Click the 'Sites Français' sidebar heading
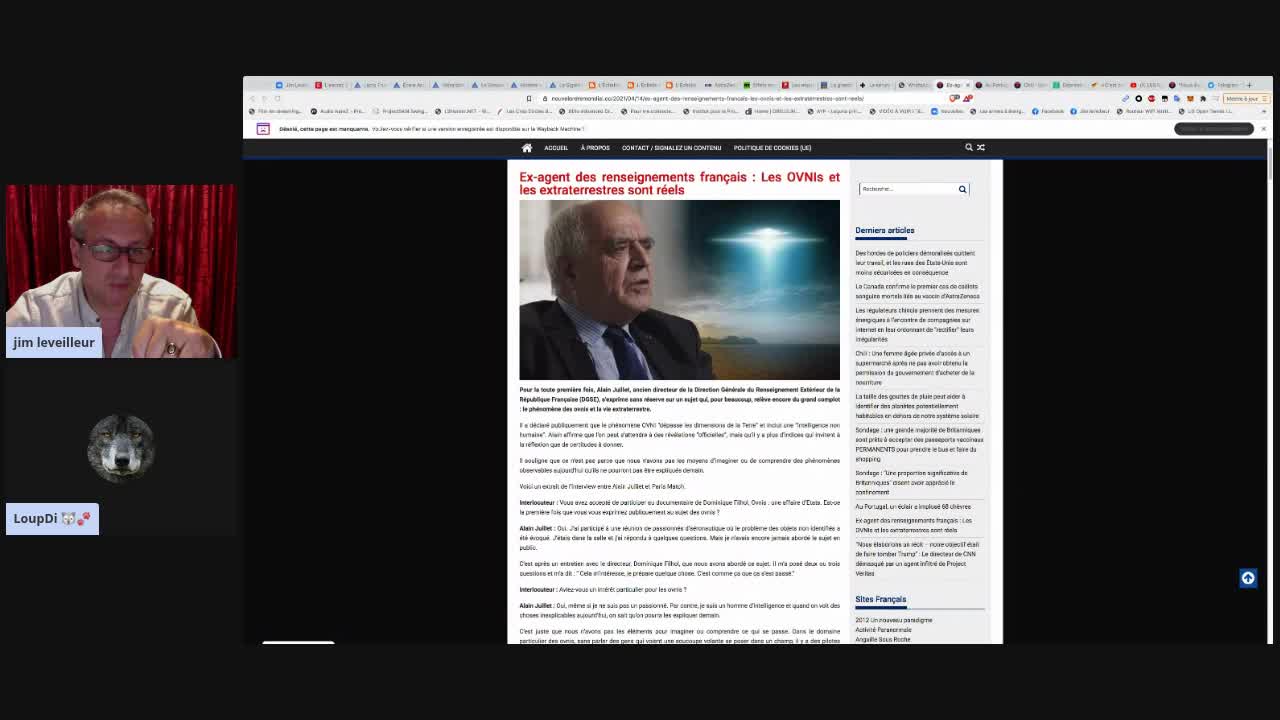Viewport: 1280px width, 720px height. click(880, 599)
